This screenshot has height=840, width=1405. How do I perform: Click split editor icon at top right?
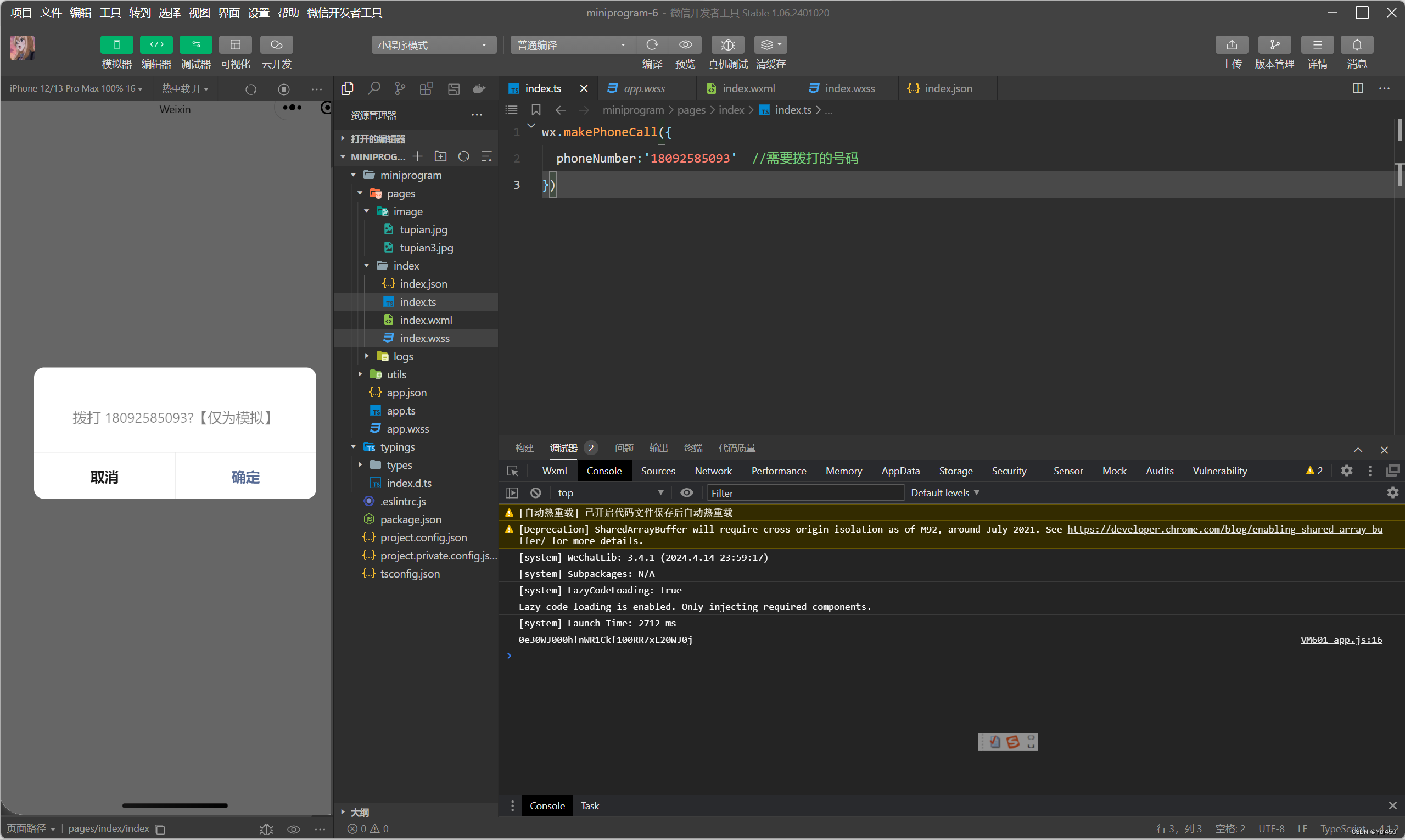[x=1357, y=88]
